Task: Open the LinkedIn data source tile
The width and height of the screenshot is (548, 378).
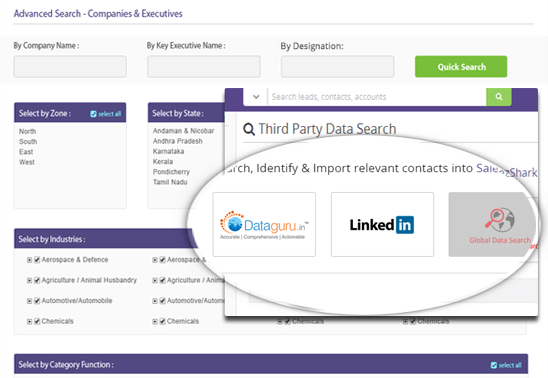Action: point(382,224)
